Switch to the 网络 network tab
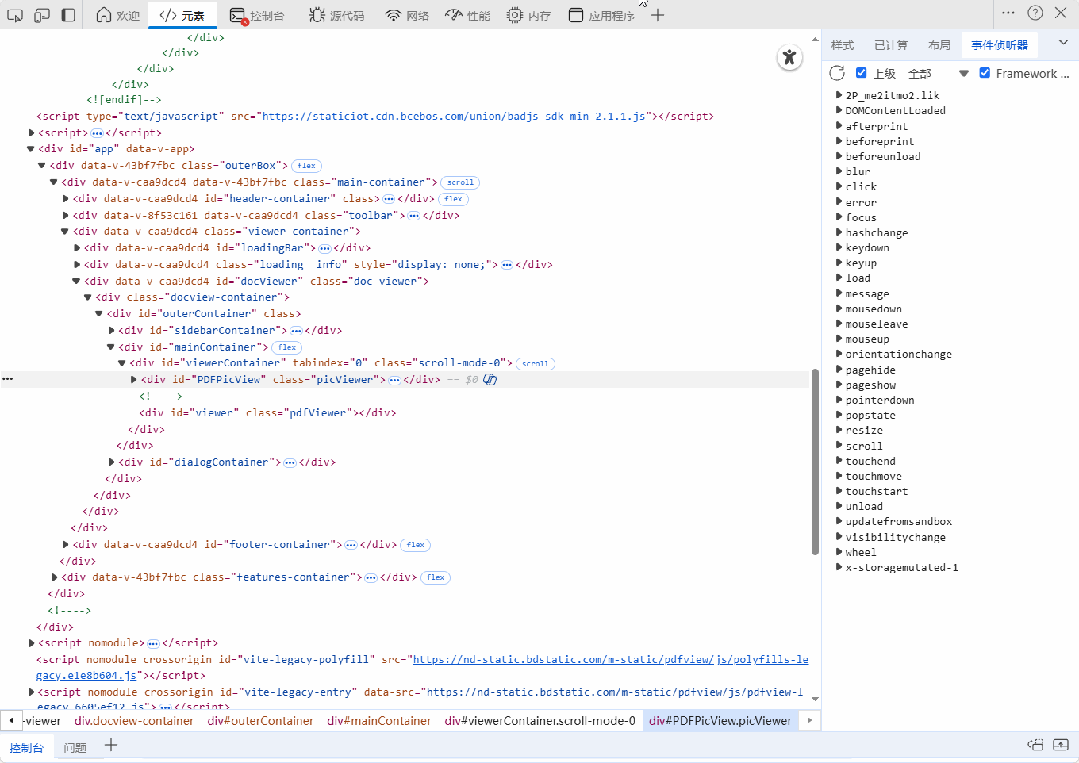 pos(408,16)
